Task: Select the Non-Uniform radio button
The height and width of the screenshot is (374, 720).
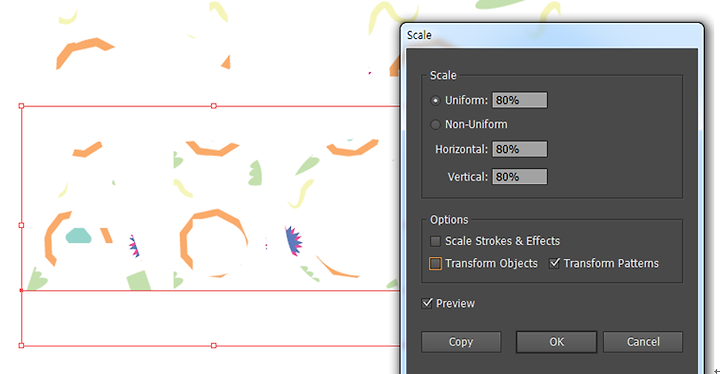Action: point(435,125)
